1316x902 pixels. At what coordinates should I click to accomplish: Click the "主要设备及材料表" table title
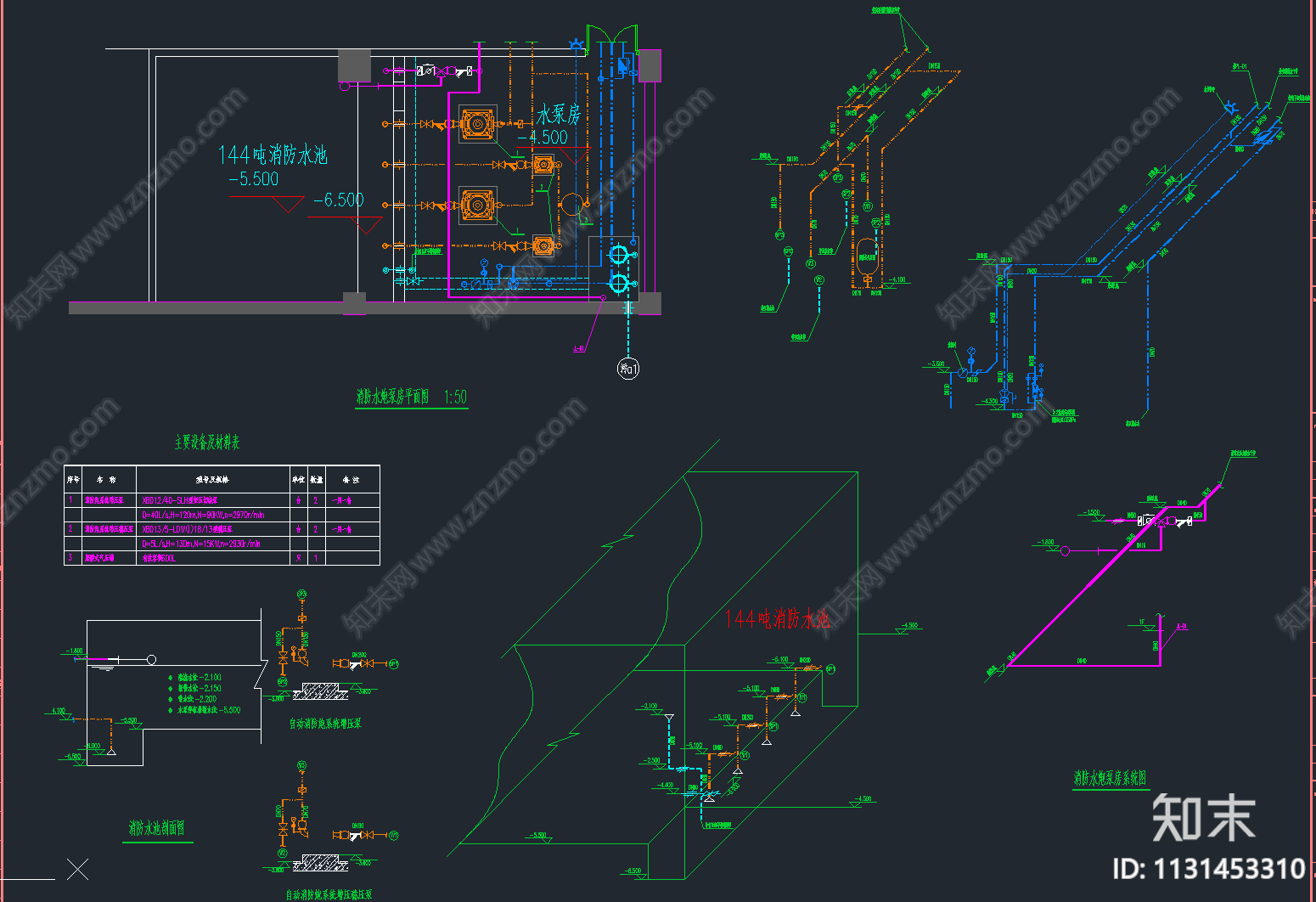point(207,443)
